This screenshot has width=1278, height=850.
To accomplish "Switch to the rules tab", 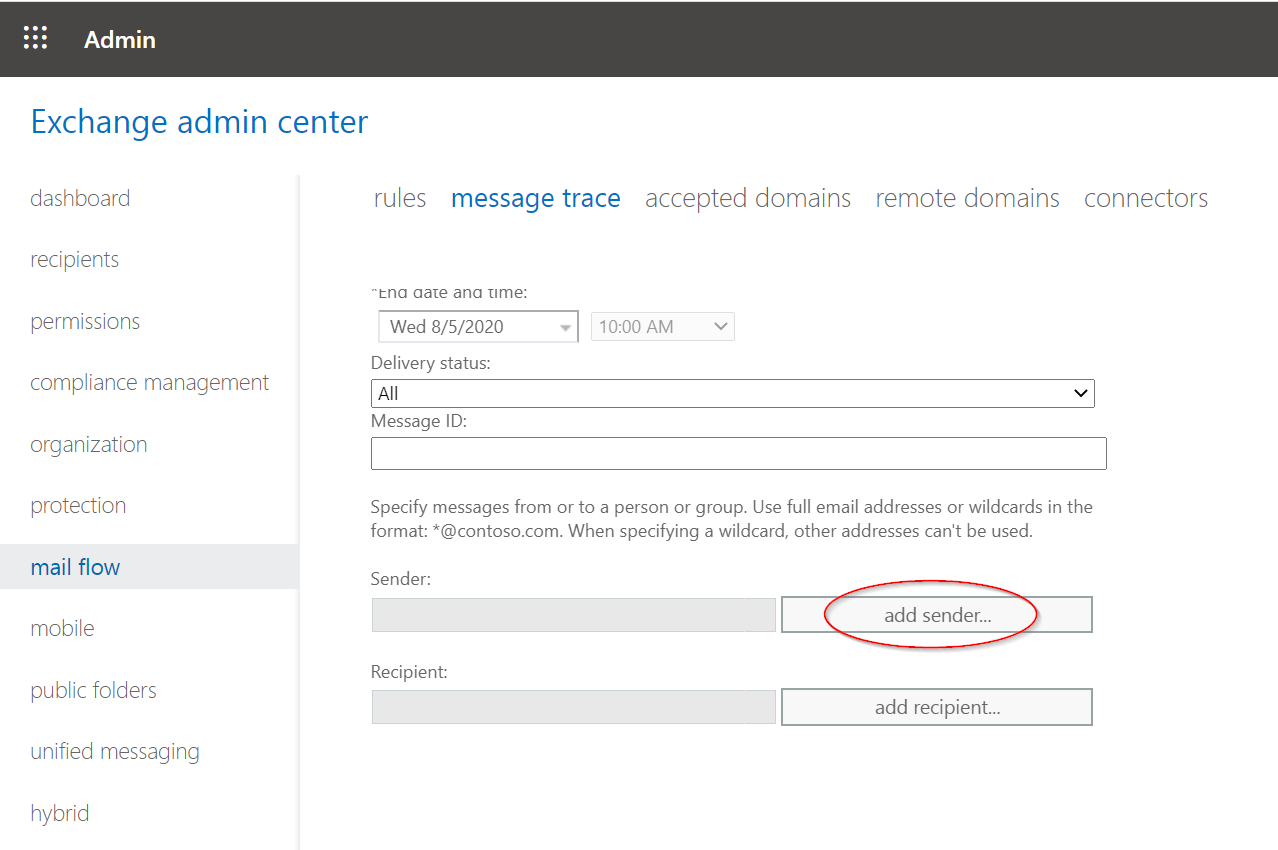I will [399, 199].
